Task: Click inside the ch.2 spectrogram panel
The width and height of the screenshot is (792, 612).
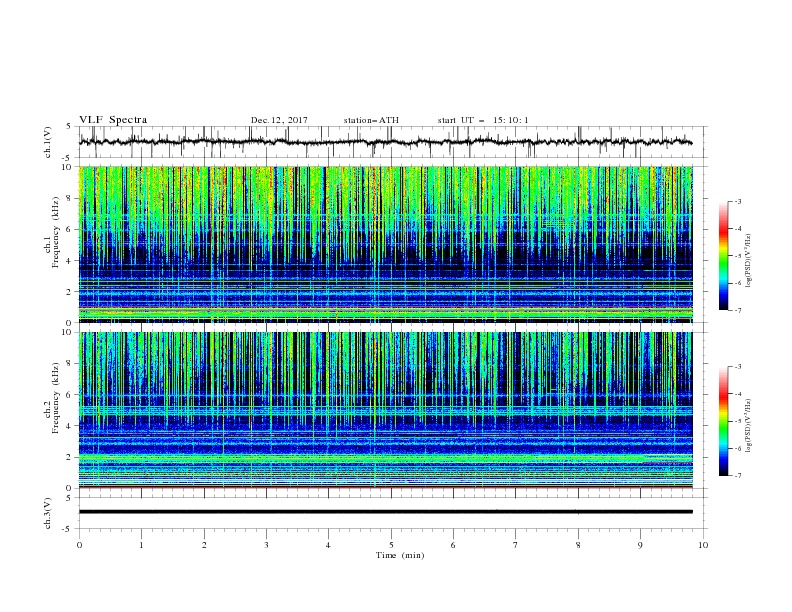Action: [385, 410]
